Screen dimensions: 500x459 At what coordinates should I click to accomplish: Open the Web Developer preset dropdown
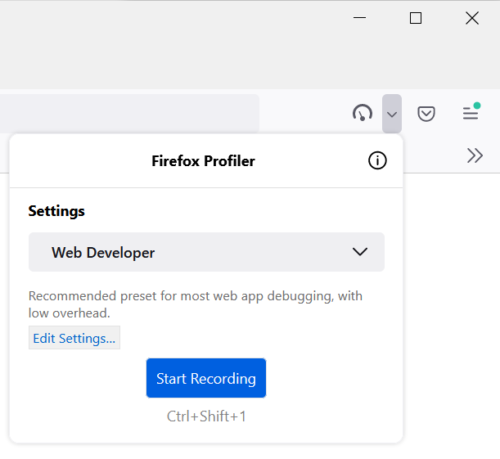[206, 252]
